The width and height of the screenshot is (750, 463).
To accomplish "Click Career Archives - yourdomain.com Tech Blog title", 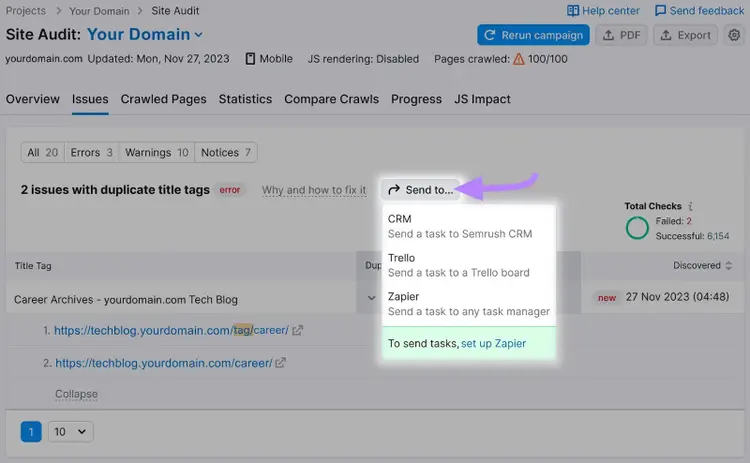I will tap(126, 299).
